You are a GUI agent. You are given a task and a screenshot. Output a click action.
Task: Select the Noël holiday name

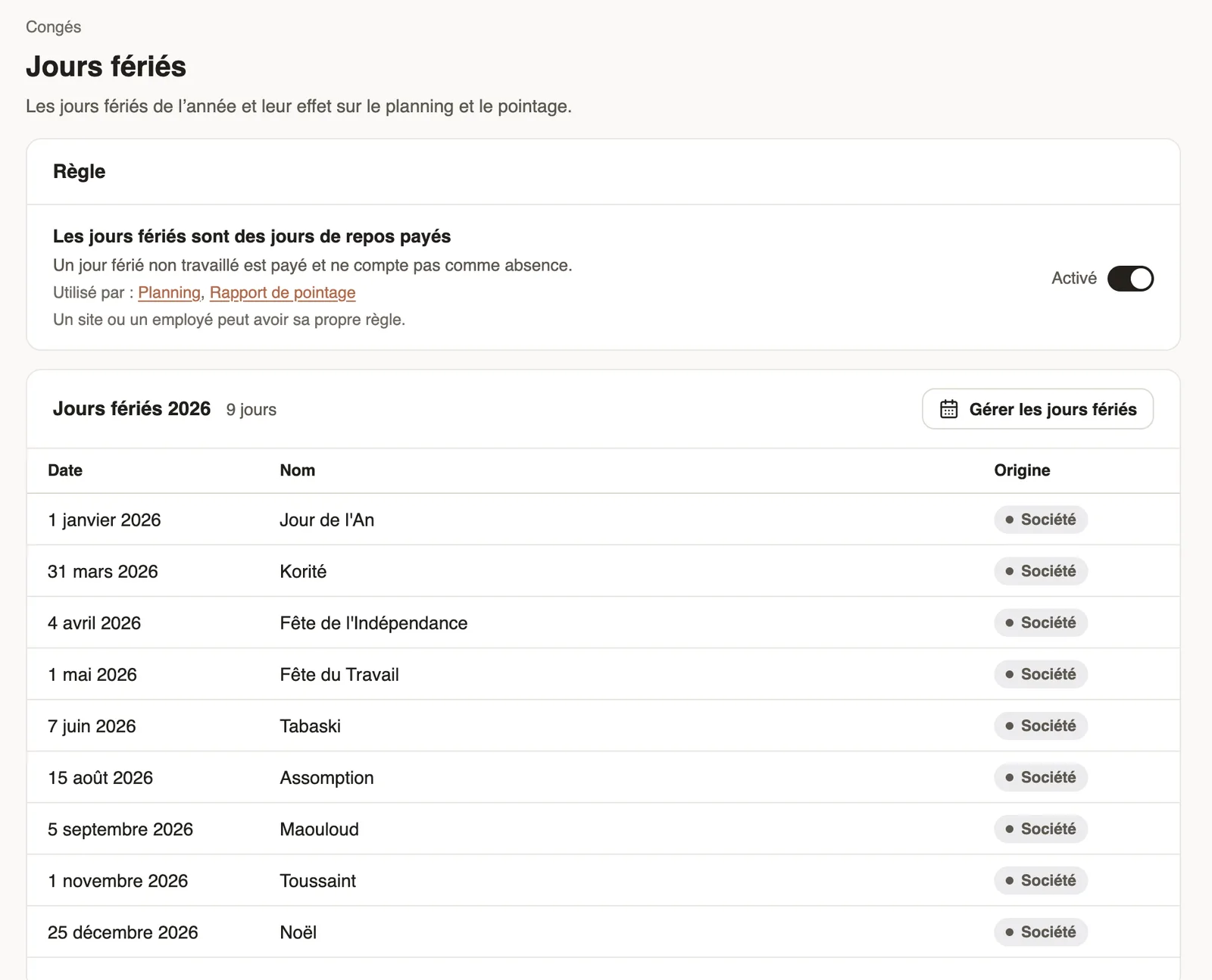point(298,932)
